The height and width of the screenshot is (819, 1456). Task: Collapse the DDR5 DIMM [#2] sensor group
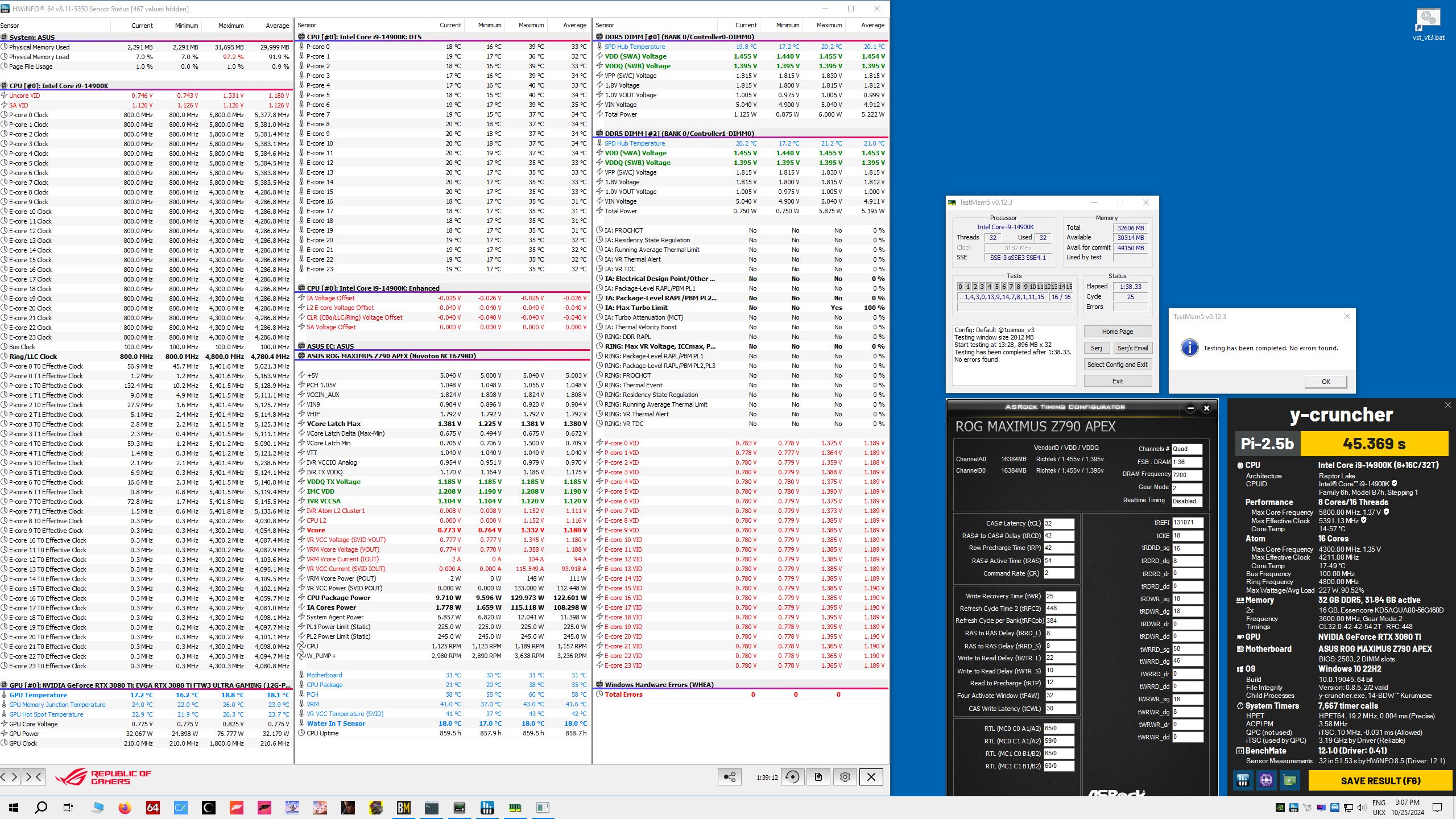(742, 134)
